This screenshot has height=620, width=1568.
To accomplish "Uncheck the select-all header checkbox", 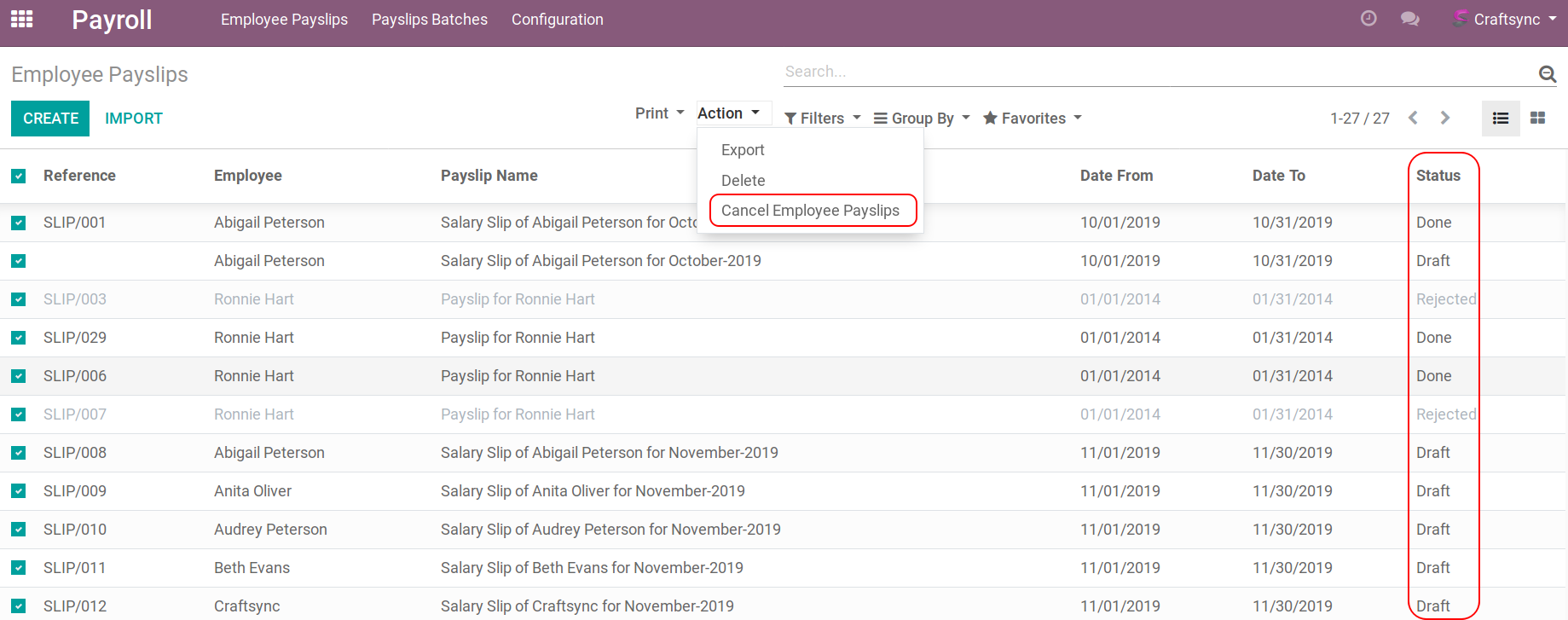I will pos(19,176).
